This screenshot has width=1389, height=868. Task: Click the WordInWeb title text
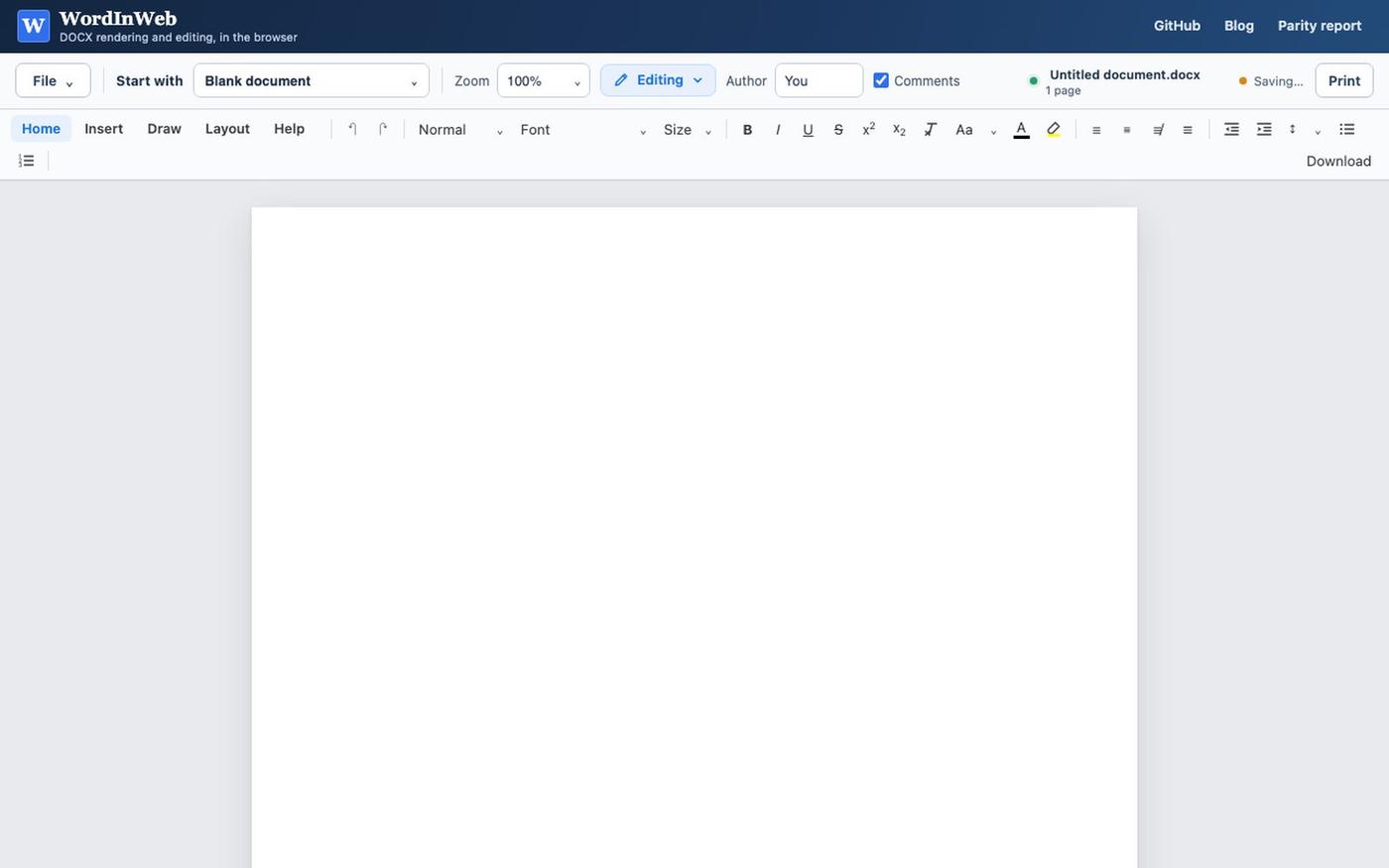[118, 18]
